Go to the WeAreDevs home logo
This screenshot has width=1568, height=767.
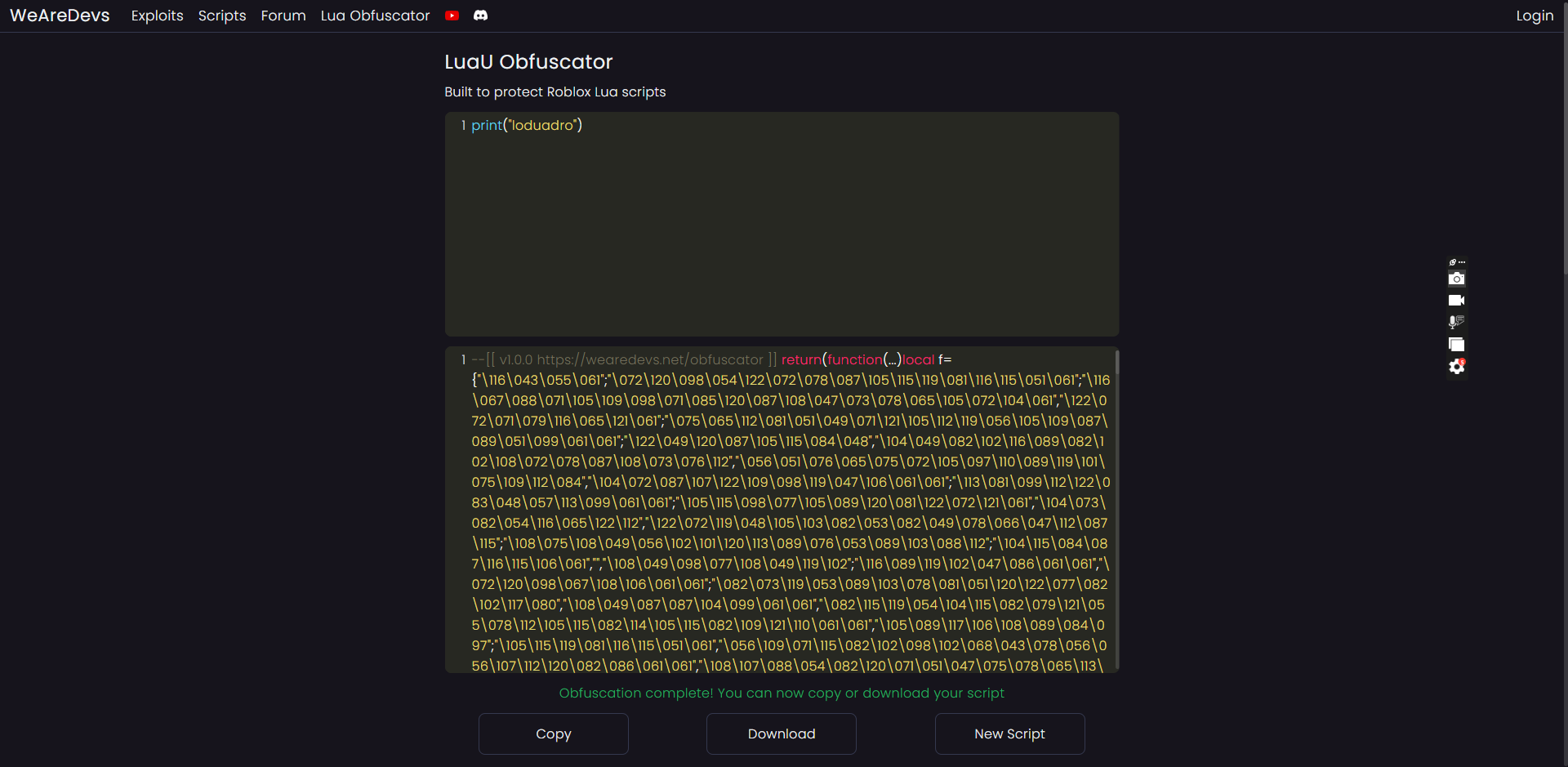(x=60, y=16)
